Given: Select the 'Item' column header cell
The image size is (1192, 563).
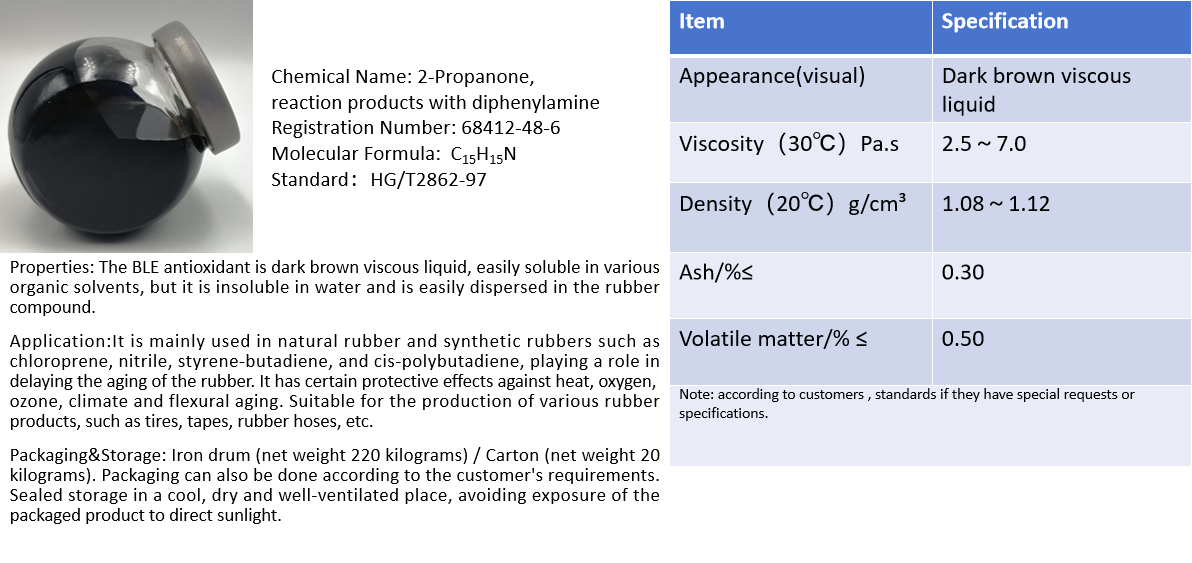Looking at the screenshot, I should (702, 21).
